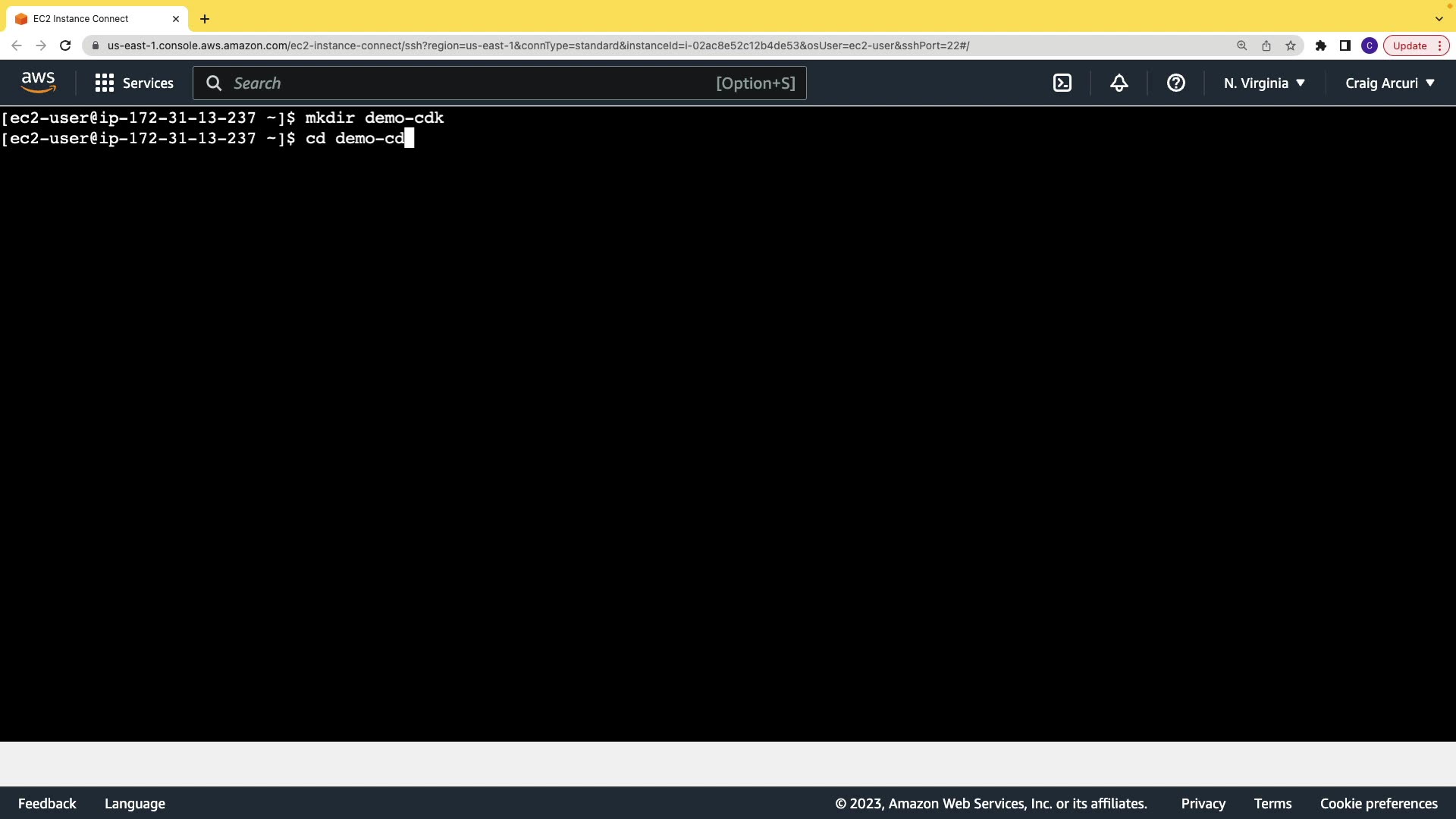1456x819 pixels.
Task: Click the Chrome Update button
Action: [x=1410, y=45]
